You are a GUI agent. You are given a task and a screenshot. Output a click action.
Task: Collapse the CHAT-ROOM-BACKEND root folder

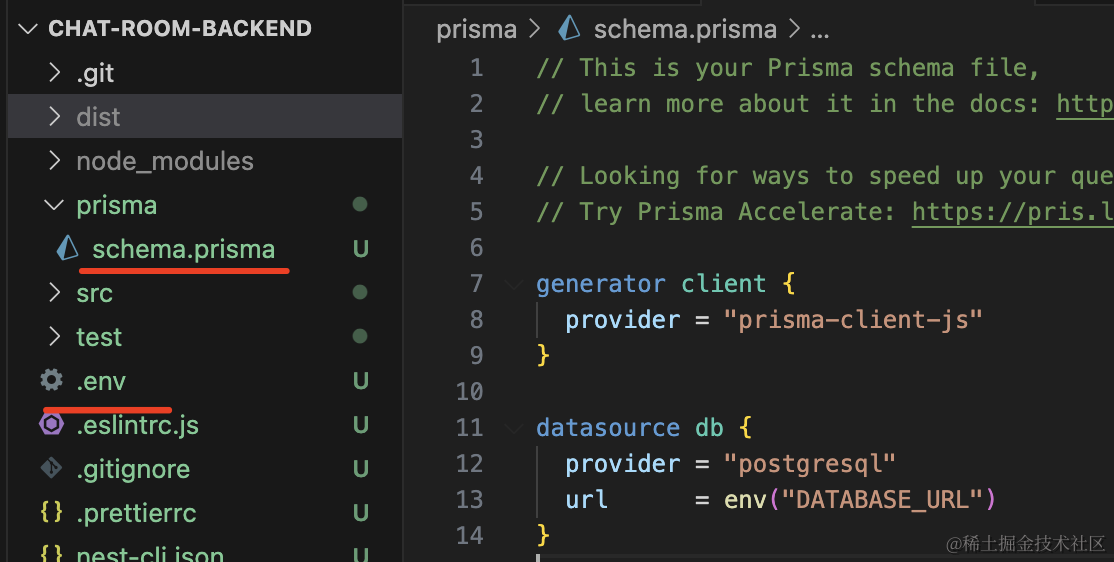[29, 29]
